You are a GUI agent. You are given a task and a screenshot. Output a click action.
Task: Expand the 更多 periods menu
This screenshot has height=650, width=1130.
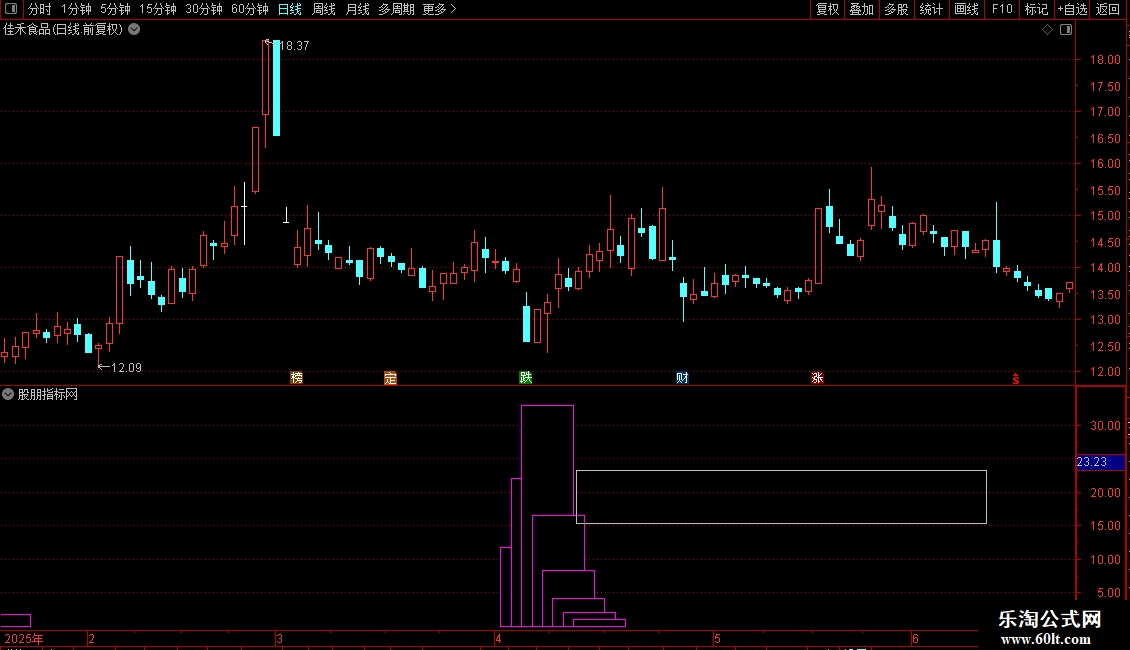point(439,9)
